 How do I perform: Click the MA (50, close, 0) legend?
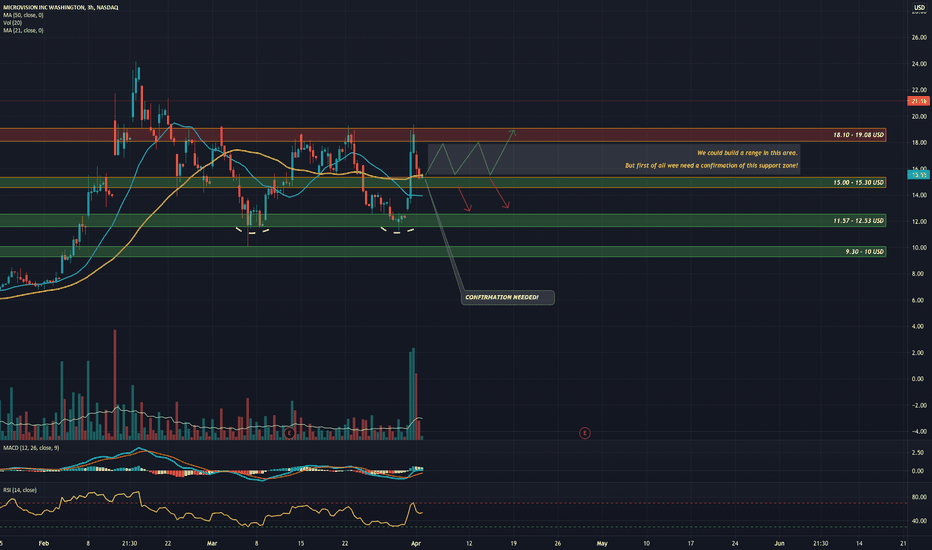[x=23, y=15]
